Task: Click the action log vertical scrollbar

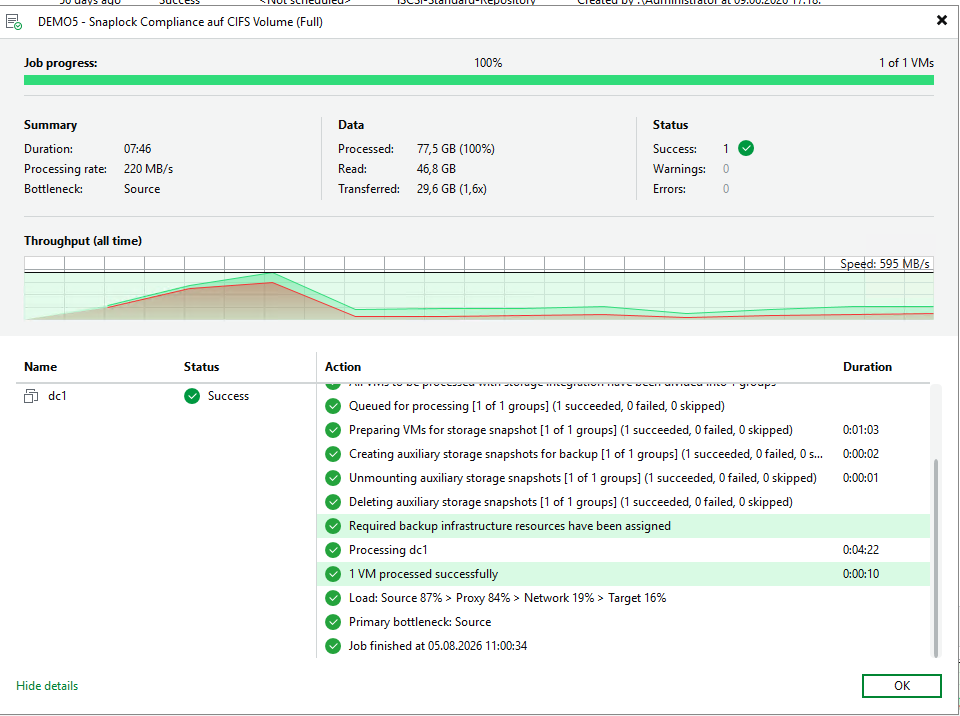Action: pyautogui.click(x=935, y=557)
